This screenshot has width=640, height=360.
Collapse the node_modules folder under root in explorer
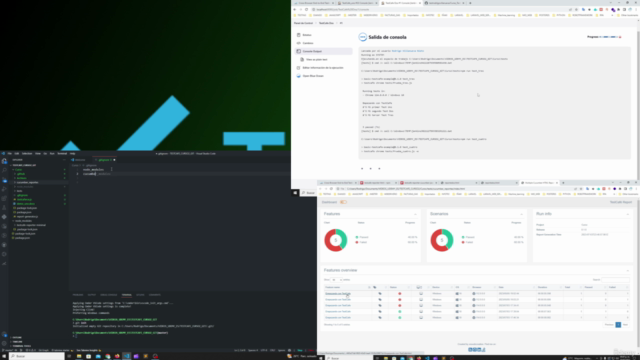tap(24, 221)
